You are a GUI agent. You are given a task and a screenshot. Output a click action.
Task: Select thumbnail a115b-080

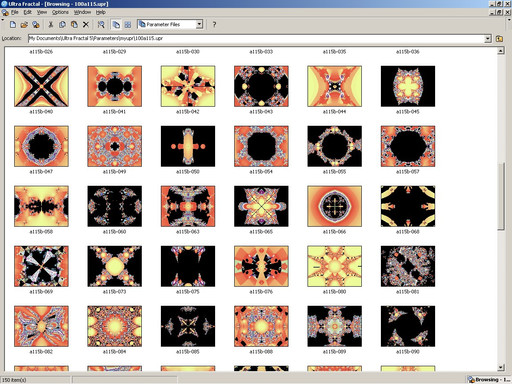(x=335, y=266)
